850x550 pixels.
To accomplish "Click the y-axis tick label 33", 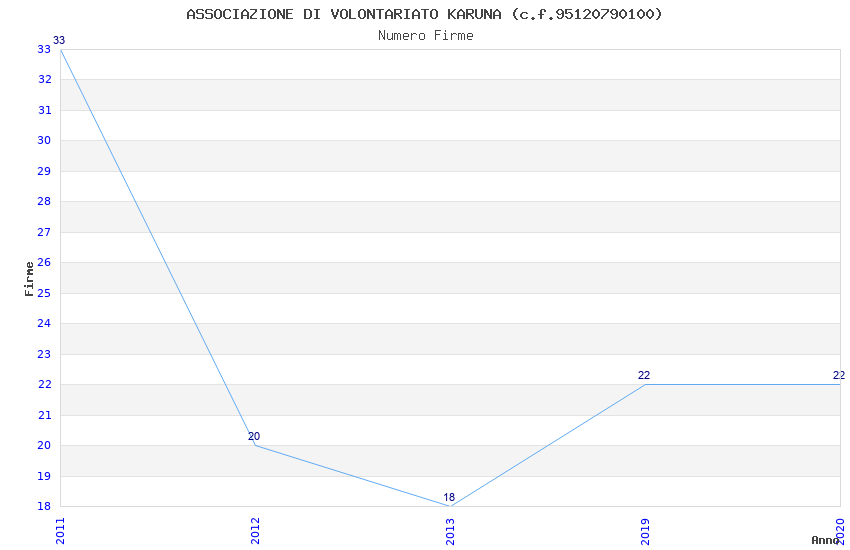I will click(44, 49).
